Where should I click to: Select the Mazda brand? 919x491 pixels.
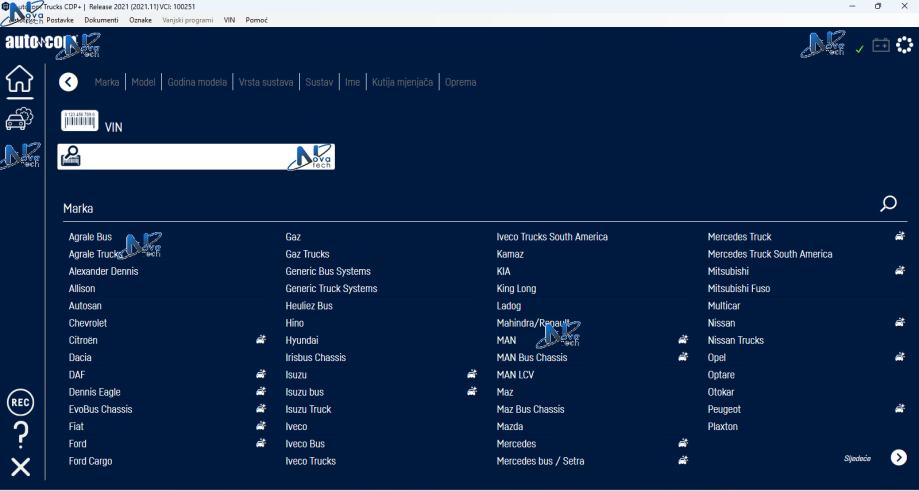(x=510, y=427)
